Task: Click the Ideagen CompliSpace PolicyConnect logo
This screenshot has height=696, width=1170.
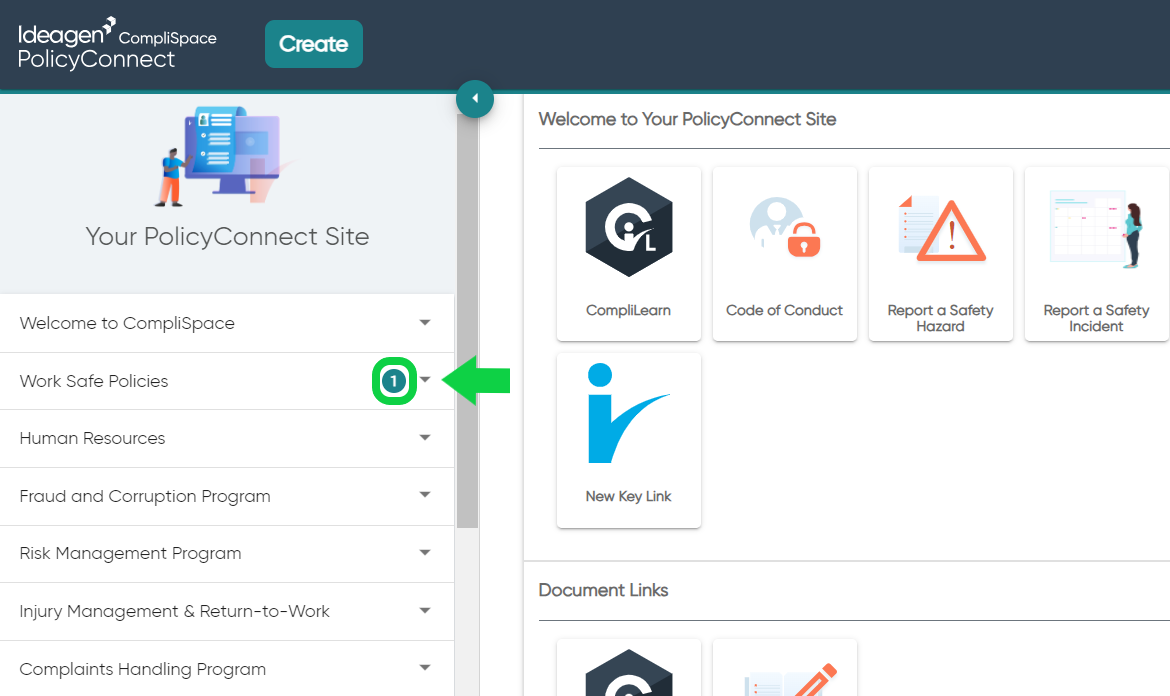Action: point(117,44)
